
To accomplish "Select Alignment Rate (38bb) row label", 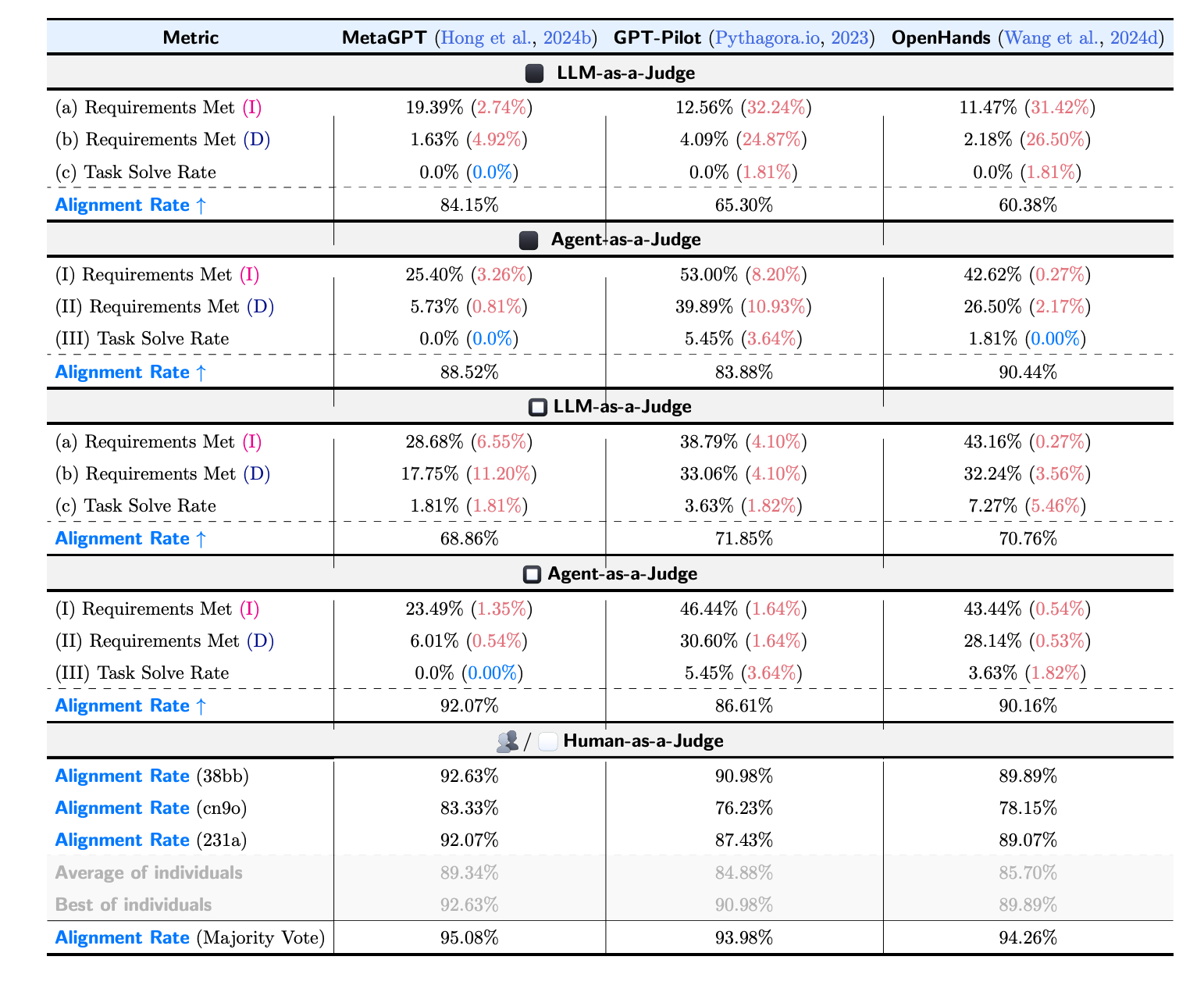I will [151, 776].
